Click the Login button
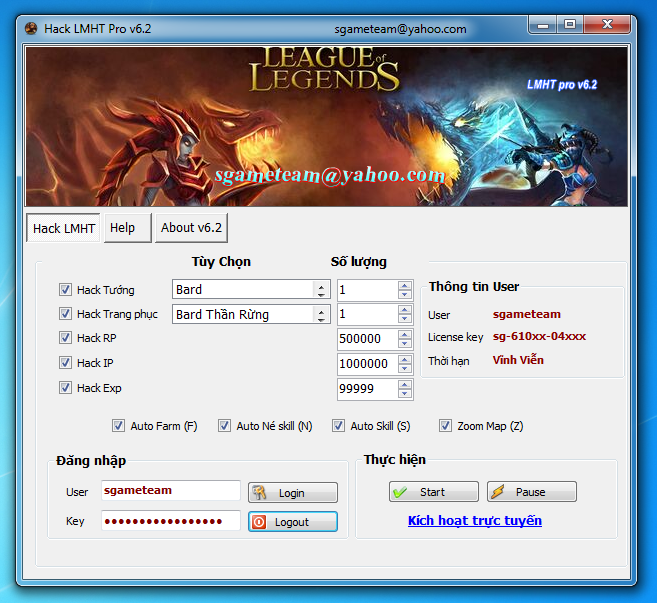 coord(292,492)
